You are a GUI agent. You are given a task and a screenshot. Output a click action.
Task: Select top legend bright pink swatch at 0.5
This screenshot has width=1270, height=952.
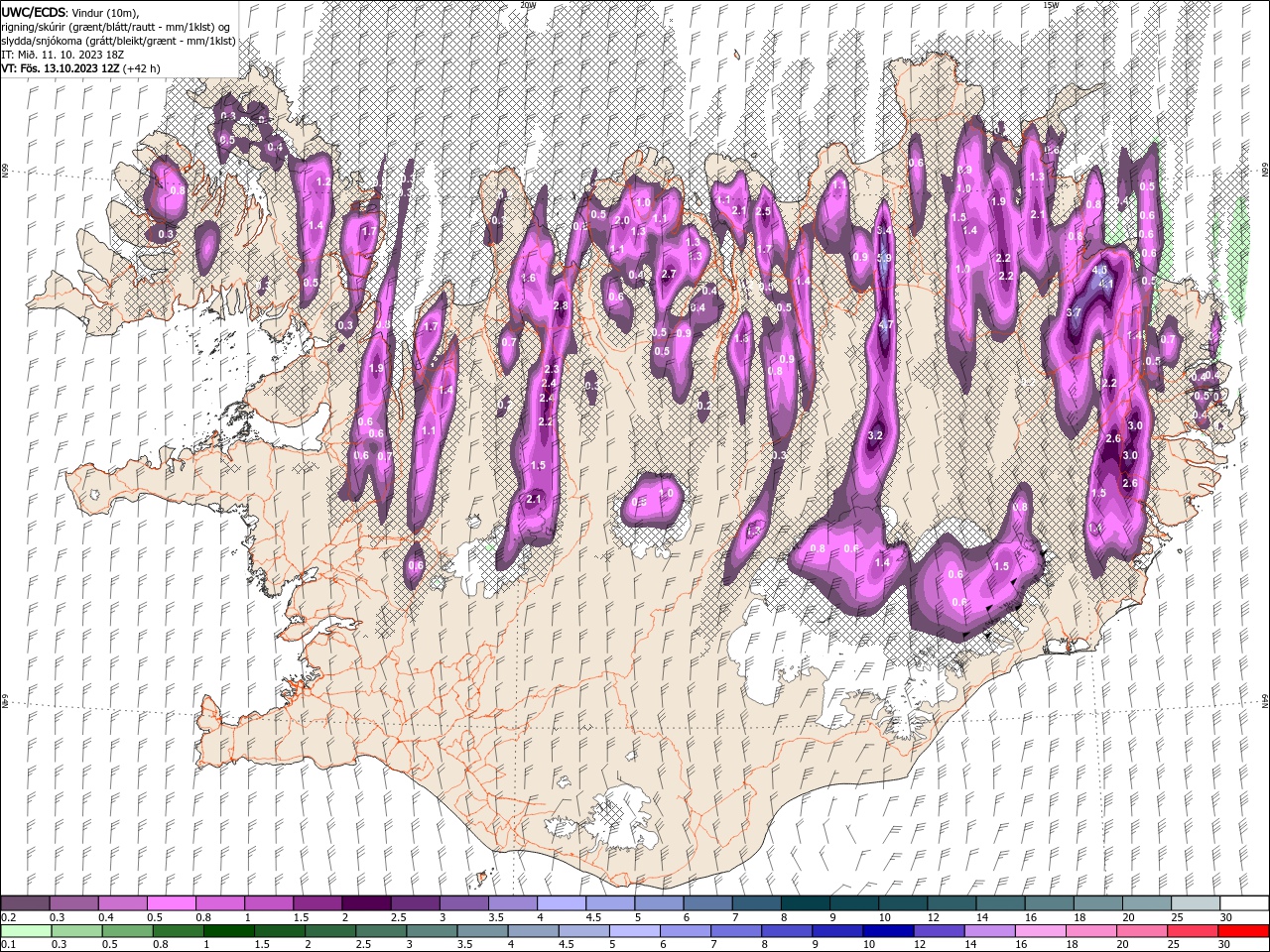coord(171,903)
